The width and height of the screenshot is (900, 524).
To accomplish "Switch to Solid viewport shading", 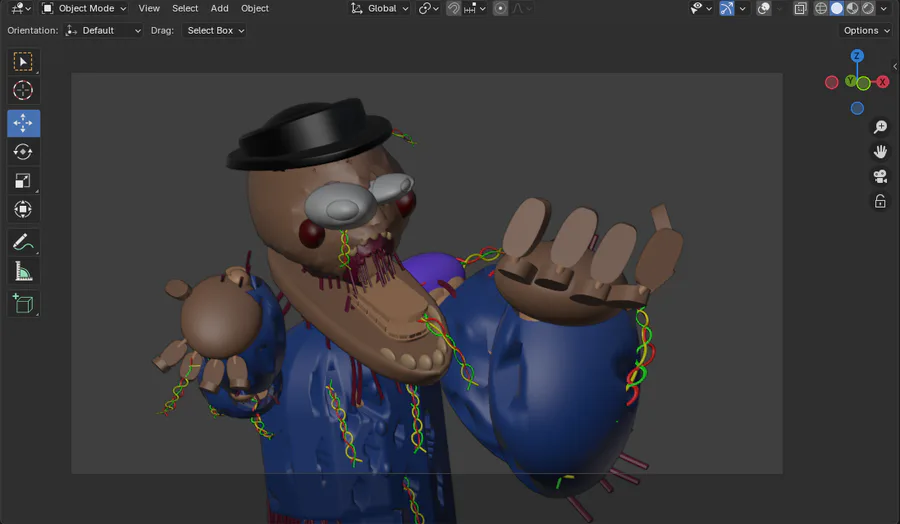I will coord(837,8).
